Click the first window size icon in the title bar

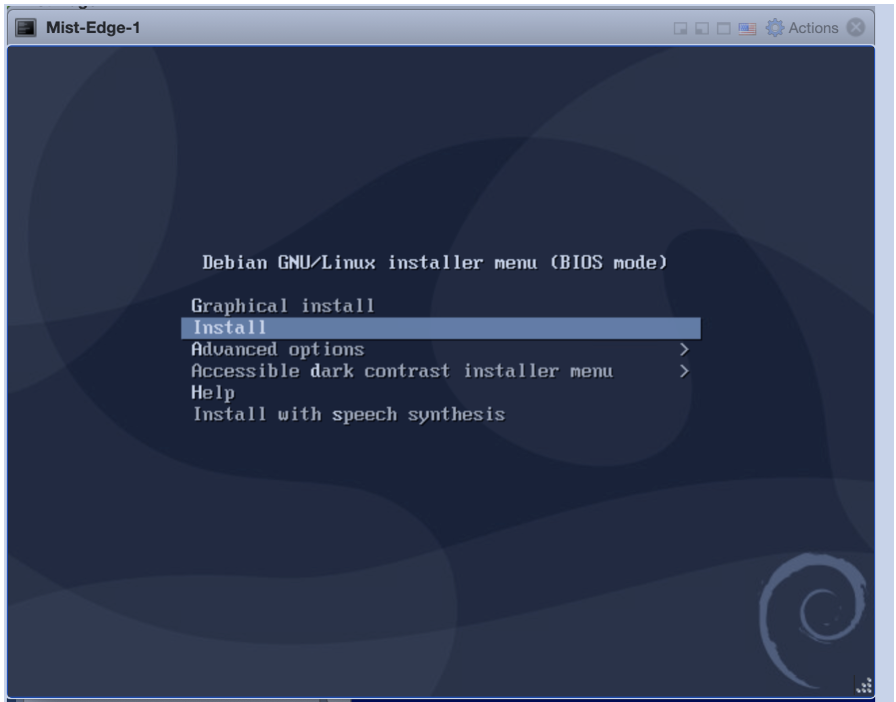(x=680, y=29)
